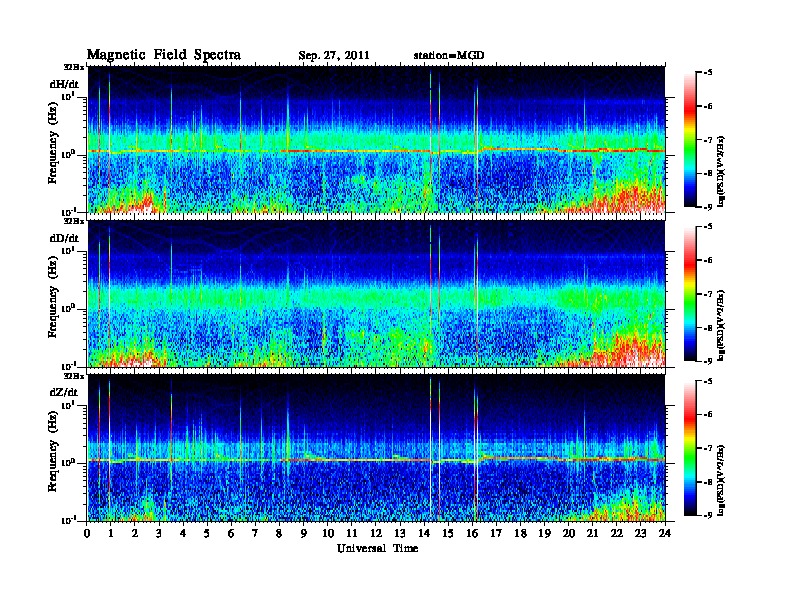Click the hour 7 tick label

tap(256, 534)
